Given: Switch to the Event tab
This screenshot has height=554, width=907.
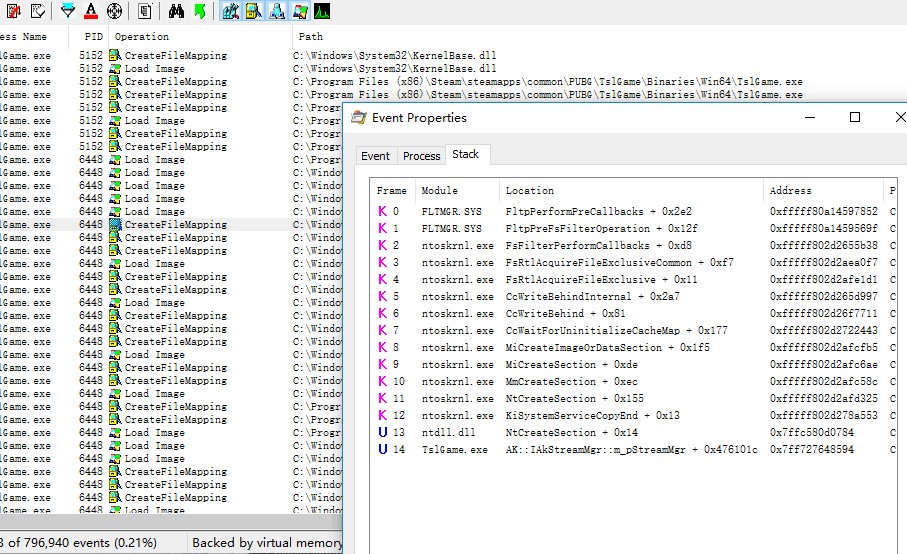Looking at the screenshot, I should [375, 156].
